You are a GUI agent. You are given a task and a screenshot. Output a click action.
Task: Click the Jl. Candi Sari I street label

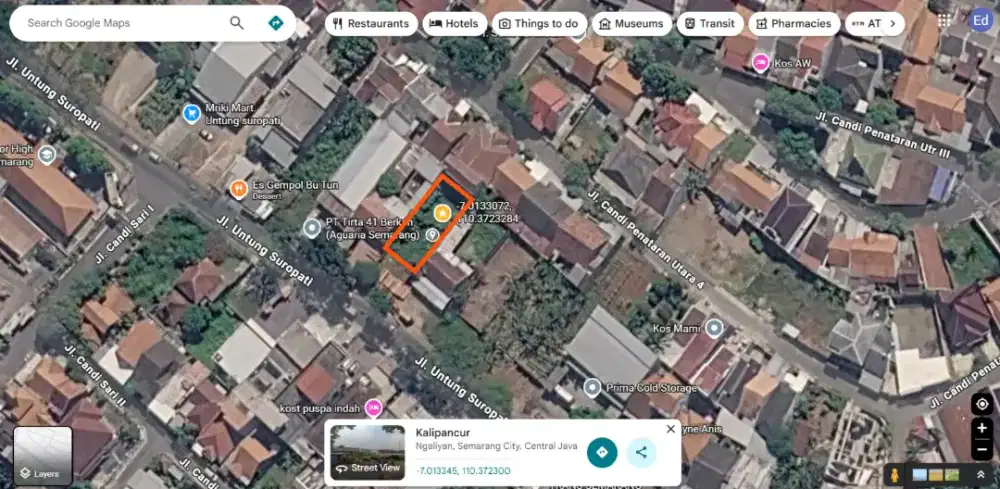(125, 235)
